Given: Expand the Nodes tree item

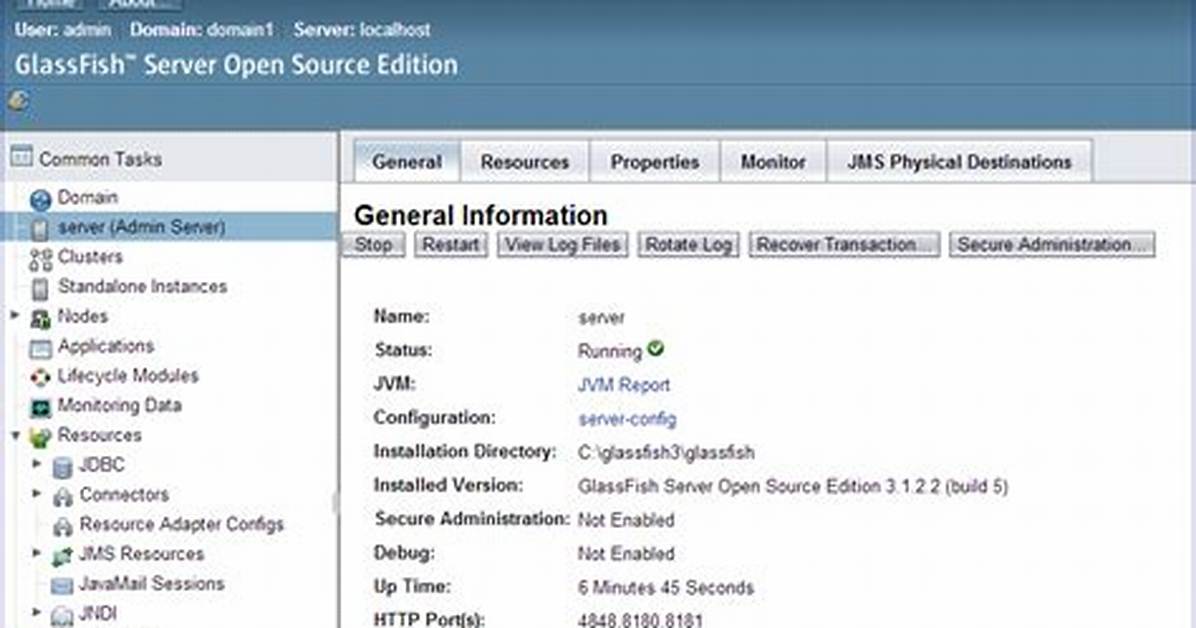Looking at the screenshot, I should 14,314.
